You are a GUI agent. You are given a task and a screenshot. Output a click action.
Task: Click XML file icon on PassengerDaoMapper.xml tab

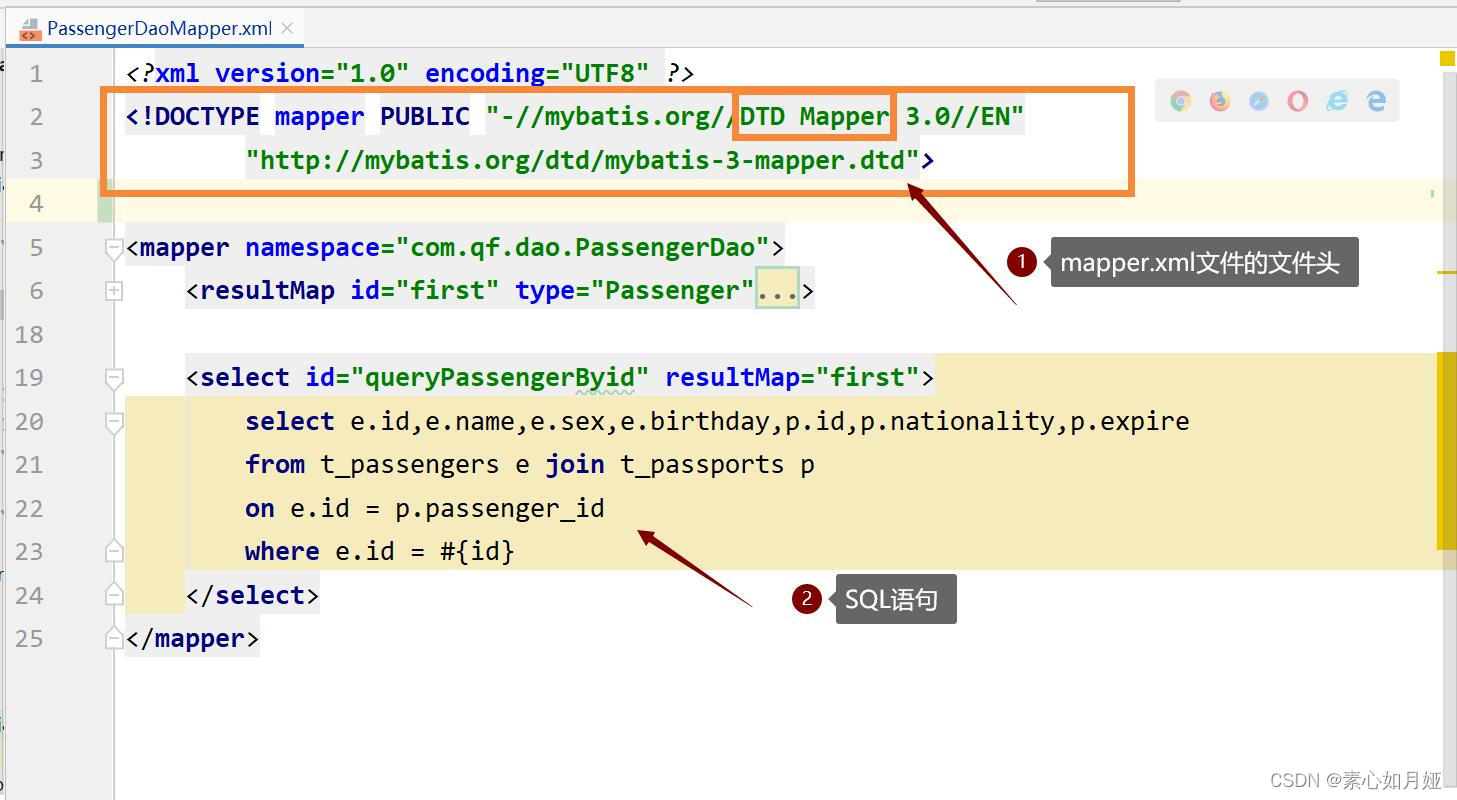click(x=30, y=29)
